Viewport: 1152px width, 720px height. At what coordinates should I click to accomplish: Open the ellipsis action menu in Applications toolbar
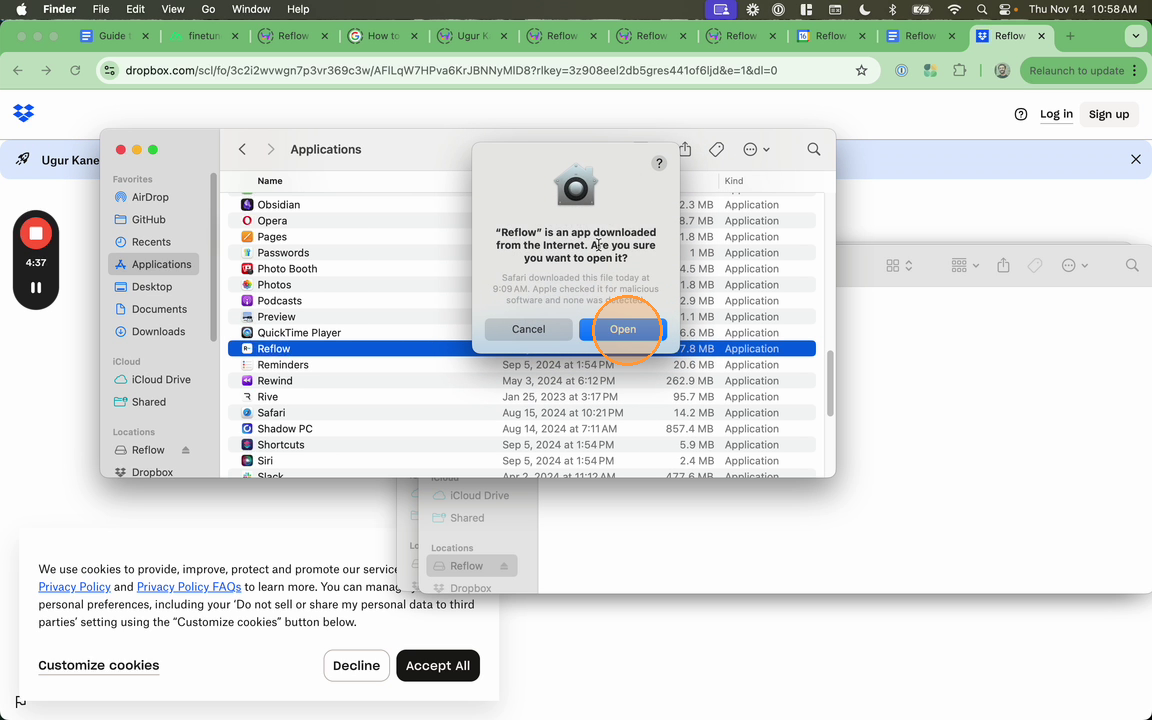coord(756,149)
